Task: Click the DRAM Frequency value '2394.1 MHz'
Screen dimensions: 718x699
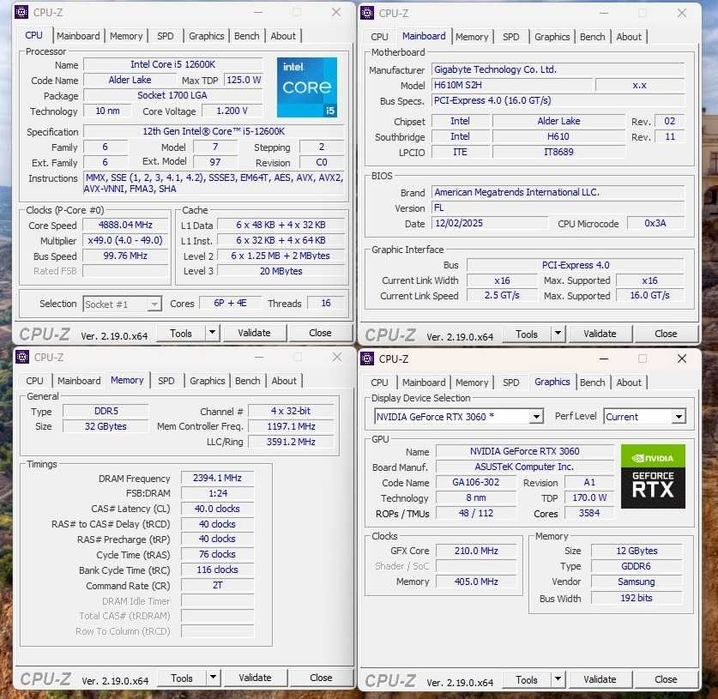Action: point(217,478)
